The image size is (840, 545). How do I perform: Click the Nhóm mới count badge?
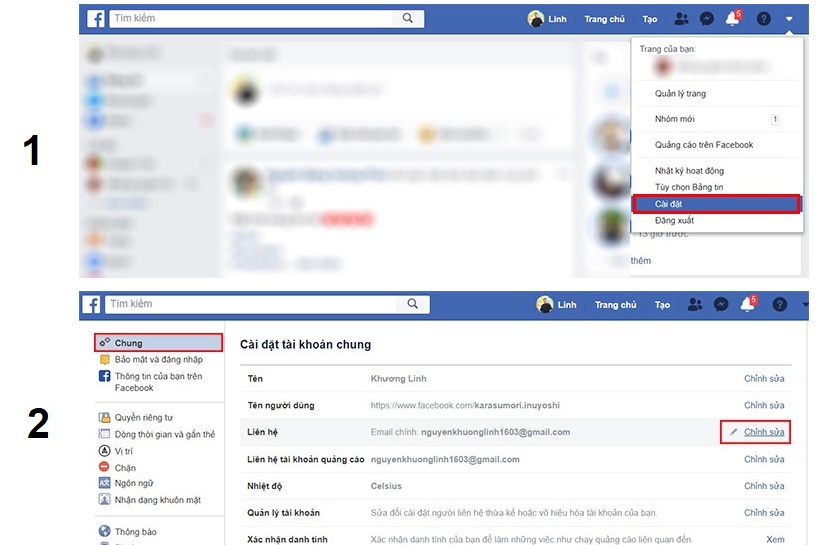(775, 120)
